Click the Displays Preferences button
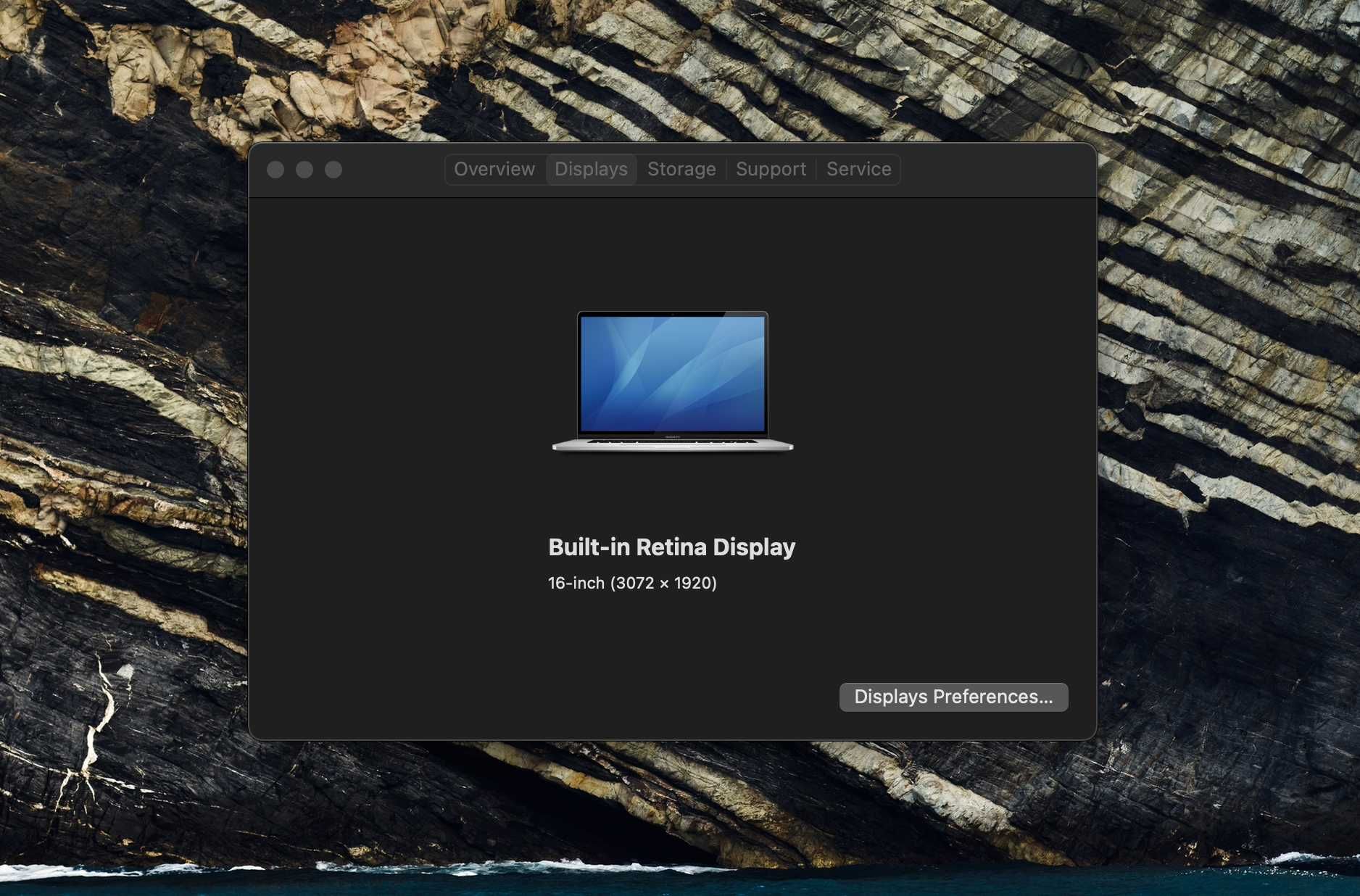The height and width of the screenshot is (896, 1360). (953, 697)
